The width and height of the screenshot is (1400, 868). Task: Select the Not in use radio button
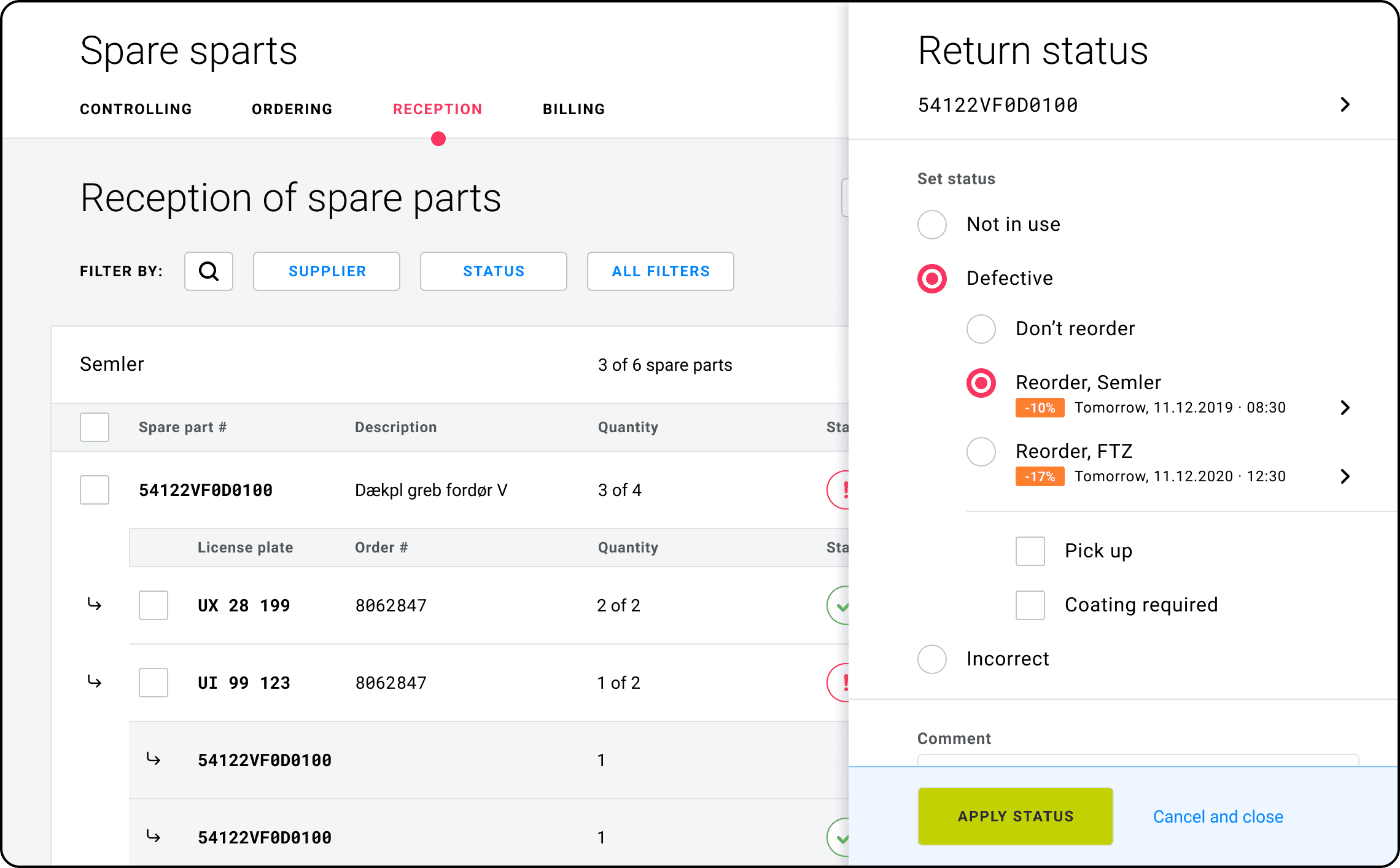[x=930, y=224]
